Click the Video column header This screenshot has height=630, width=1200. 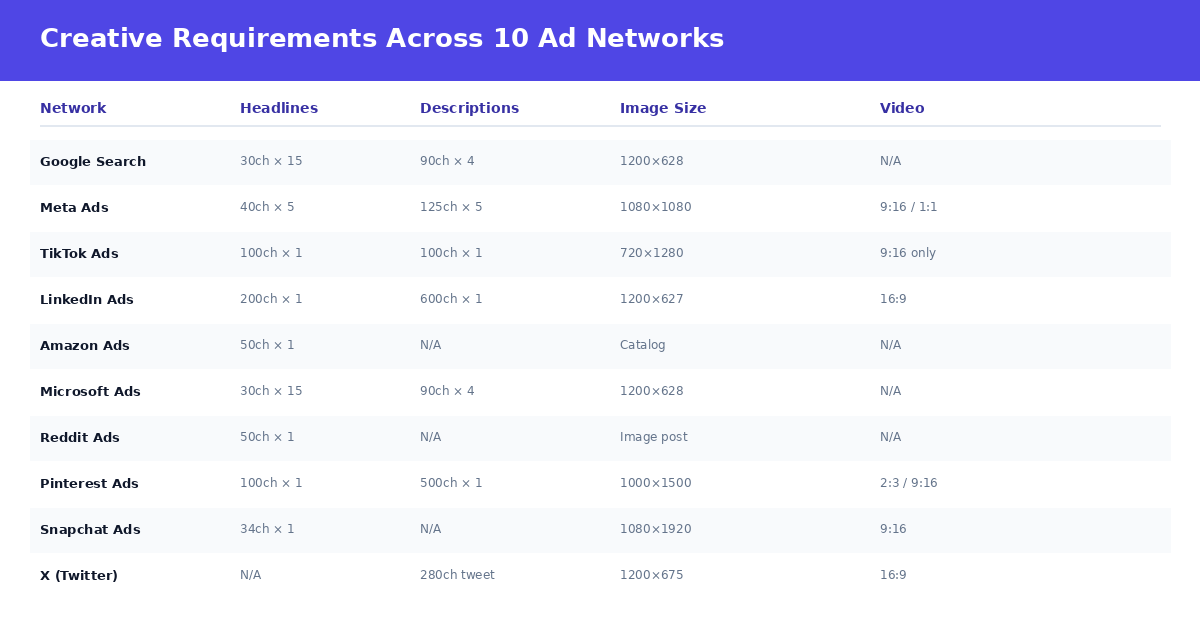902,108
